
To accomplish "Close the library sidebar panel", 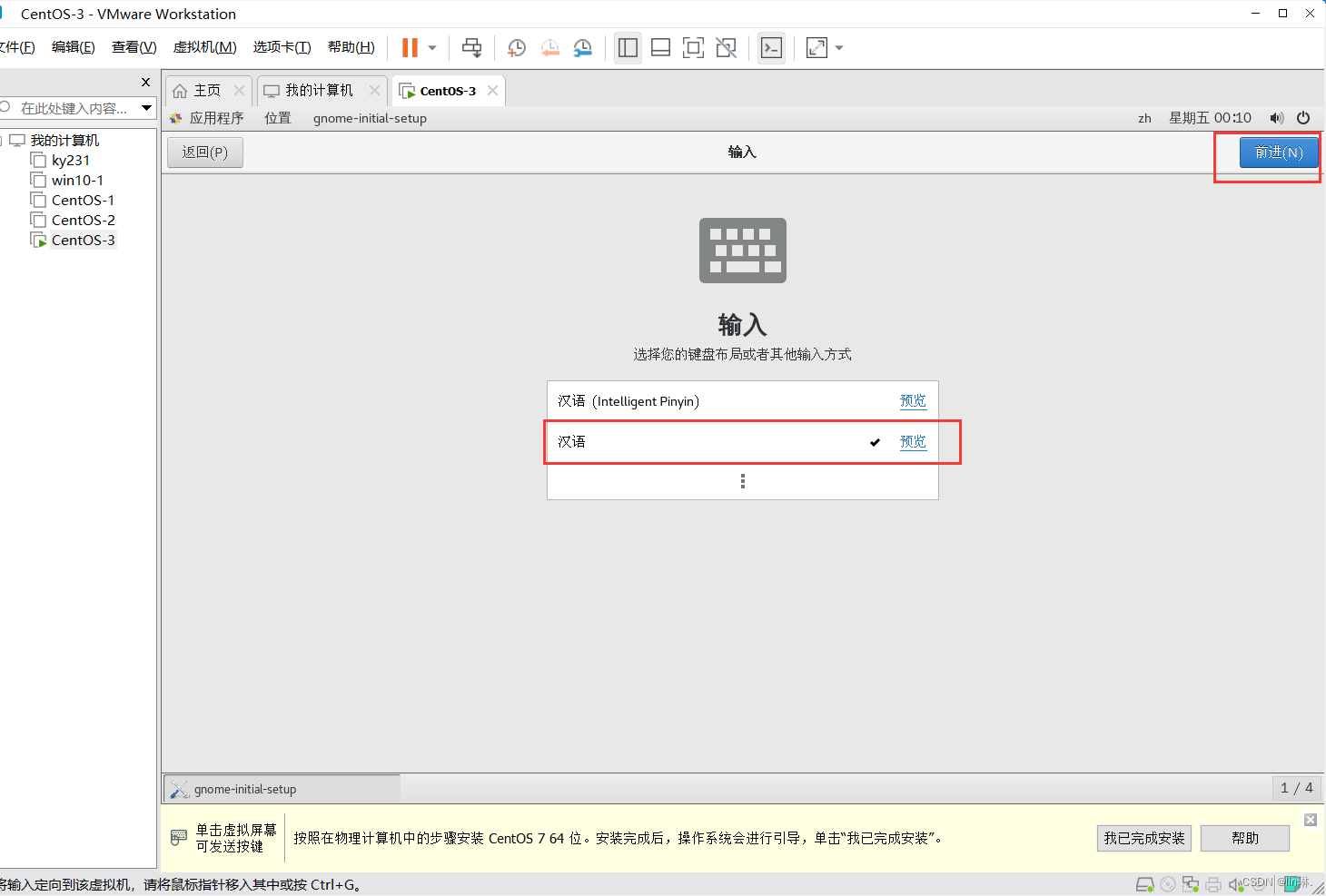I will pos(145,82).
